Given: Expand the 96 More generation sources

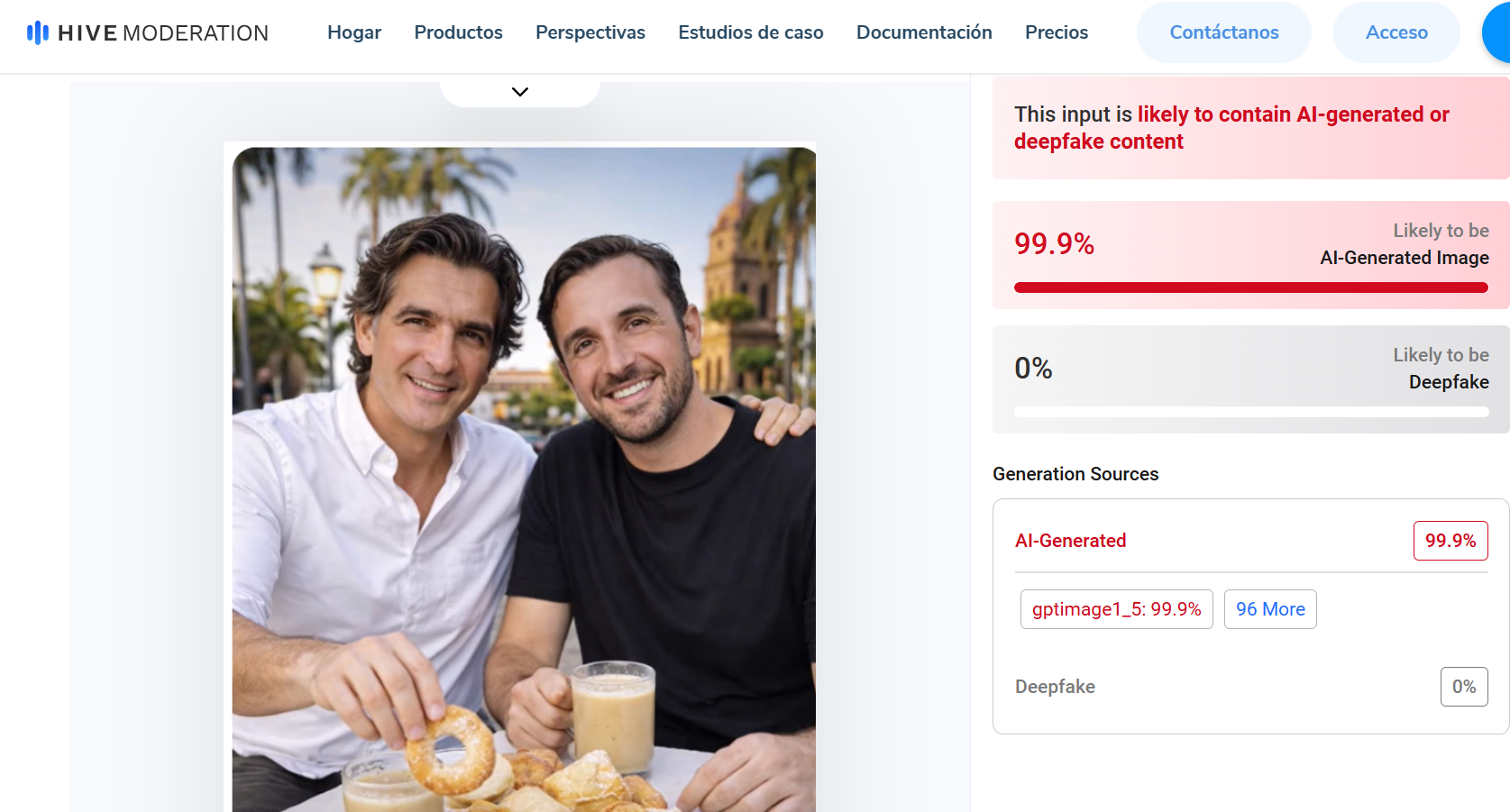Looking at the screenshot, I should (x=1270, y=609).
